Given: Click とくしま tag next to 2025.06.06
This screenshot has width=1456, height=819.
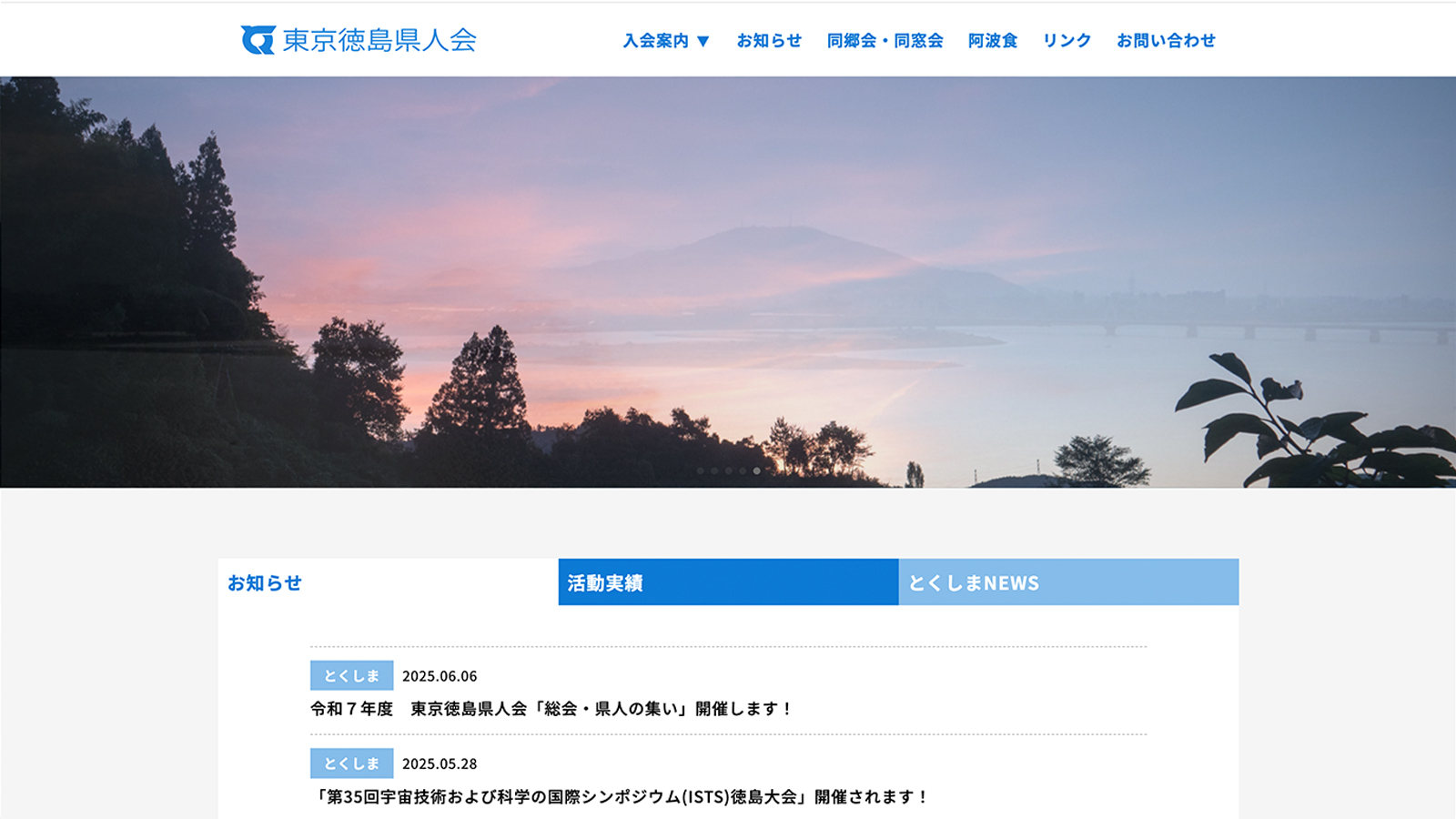Looking at the screenshot, I should click(x=351, y=675).
